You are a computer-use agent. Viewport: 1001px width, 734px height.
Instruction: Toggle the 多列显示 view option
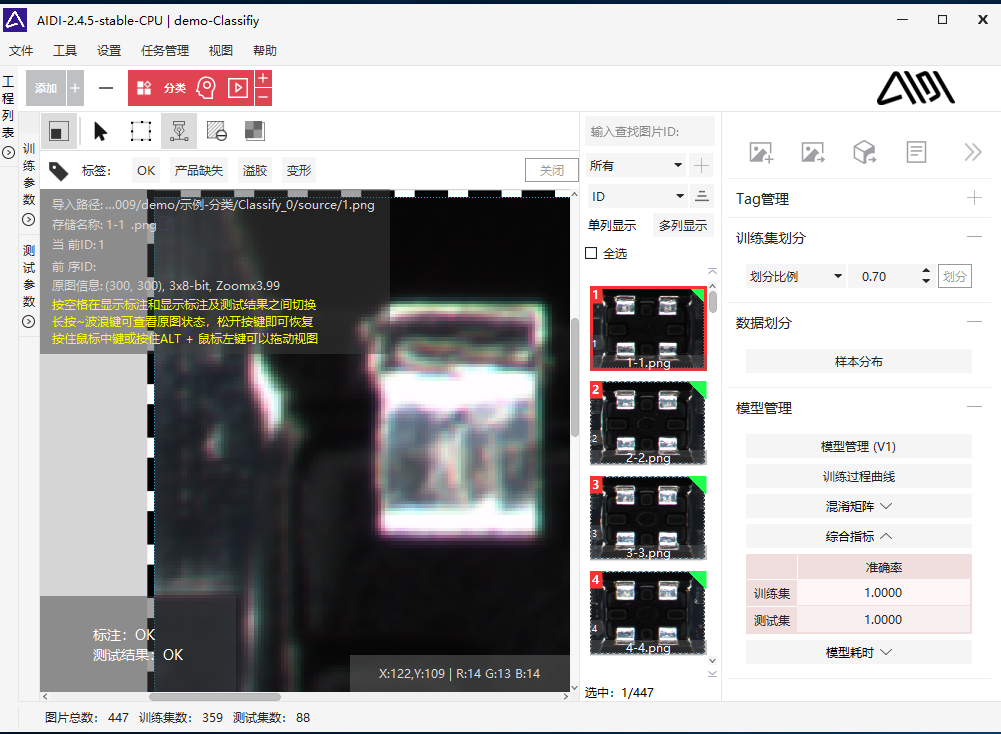[683, 224]
